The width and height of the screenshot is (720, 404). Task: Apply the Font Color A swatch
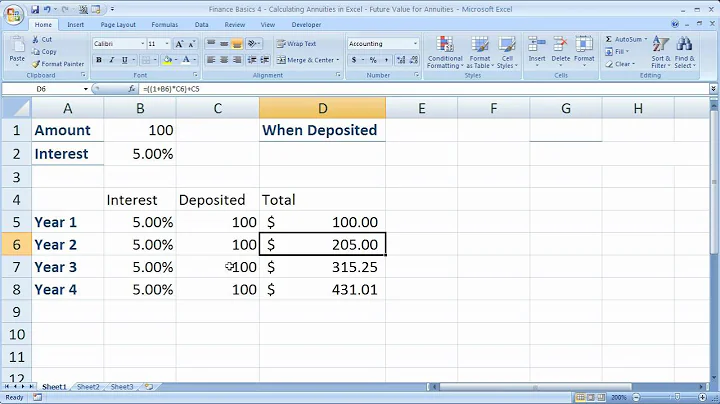pyautogui.click(x=186, y=60)
